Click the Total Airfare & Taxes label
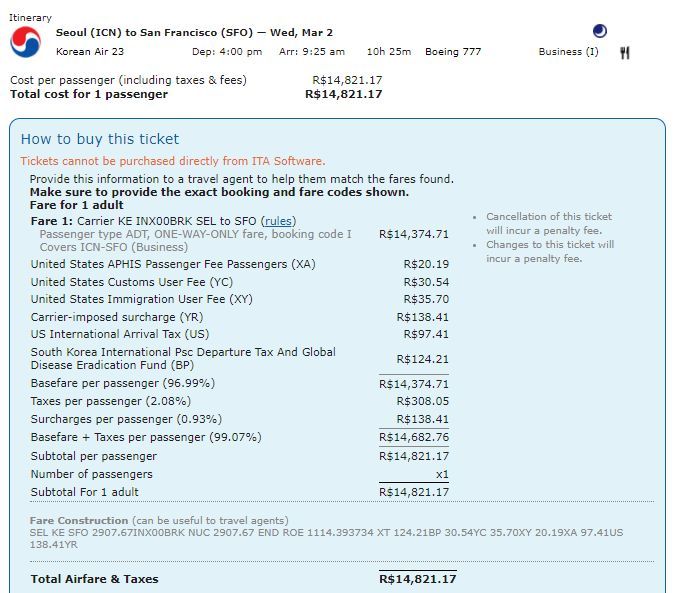 pos(94,579)
